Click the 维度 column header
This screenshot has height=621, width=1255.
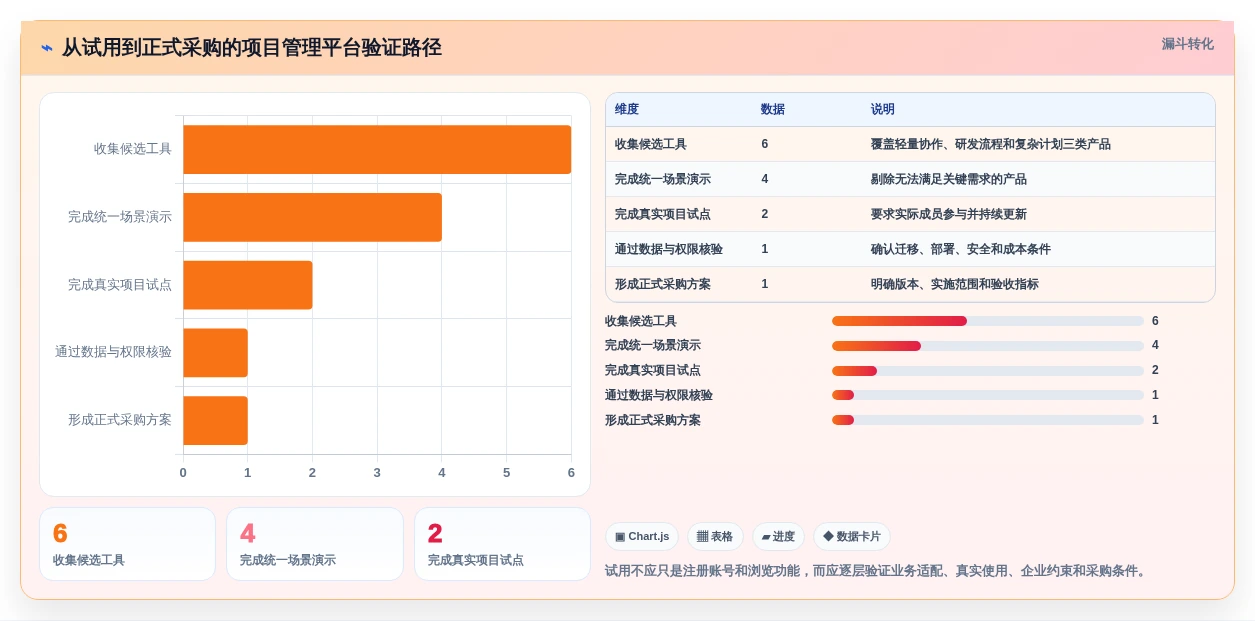point(627,109)
